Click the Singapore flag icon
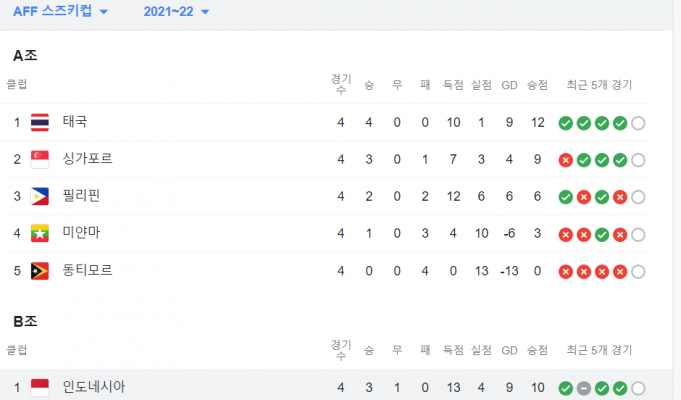 click(40, 159)
